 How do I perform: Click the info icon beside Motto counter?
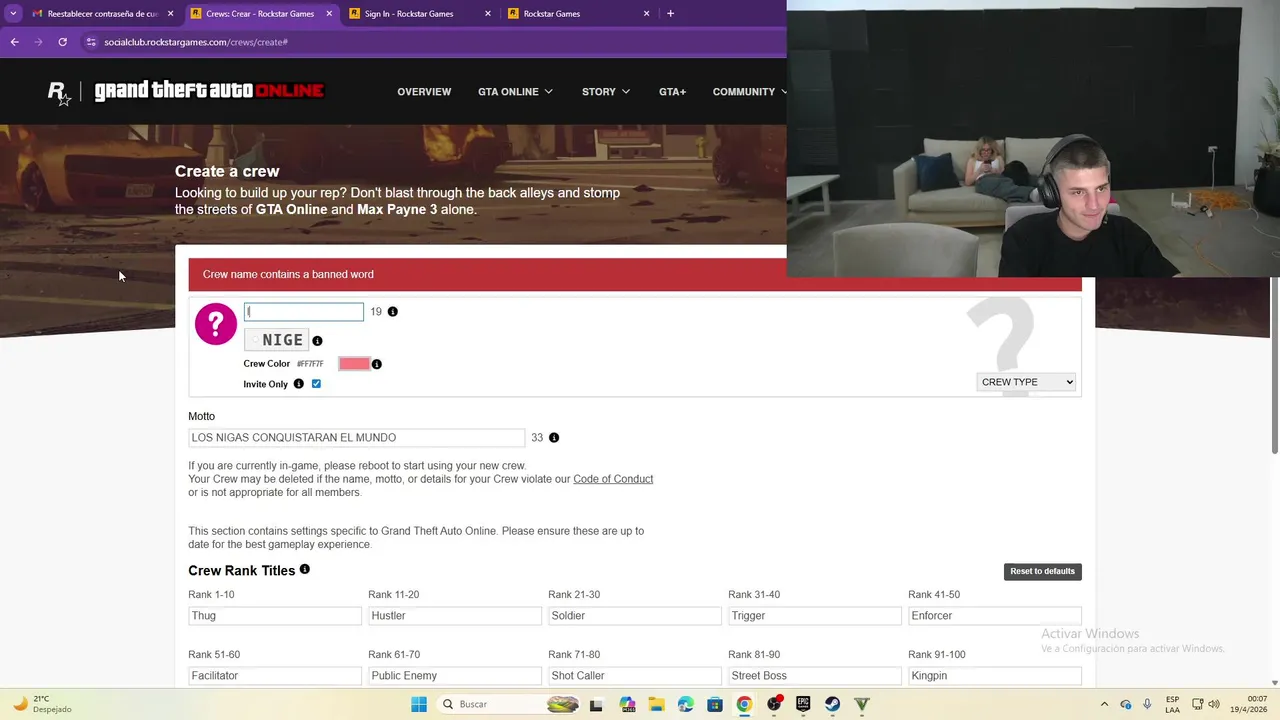coord(554,438)
